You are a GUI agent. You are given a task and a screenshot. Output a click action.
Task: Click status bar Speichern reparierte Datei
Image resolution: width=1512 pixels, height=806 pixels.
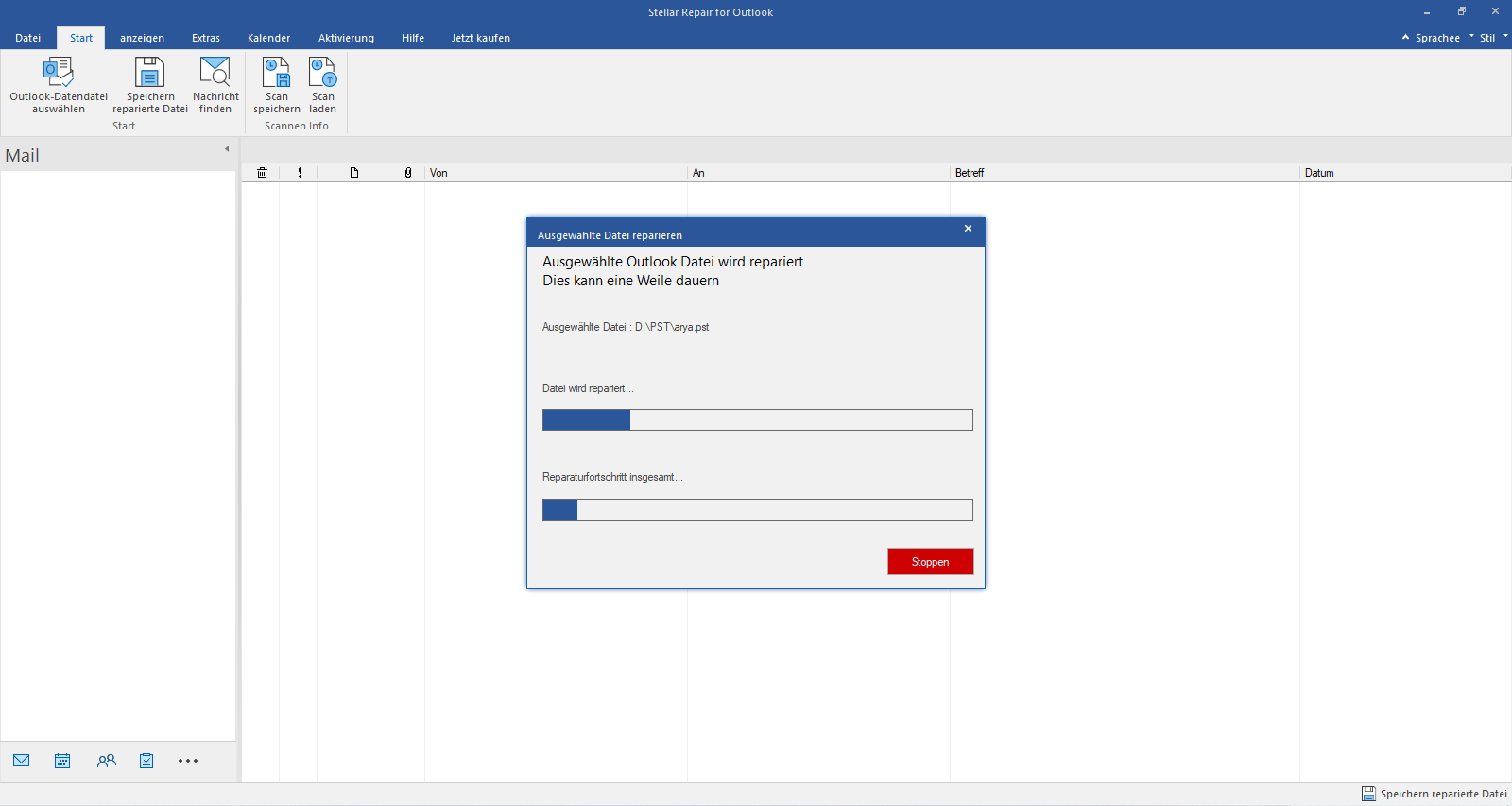point(1434,794)
